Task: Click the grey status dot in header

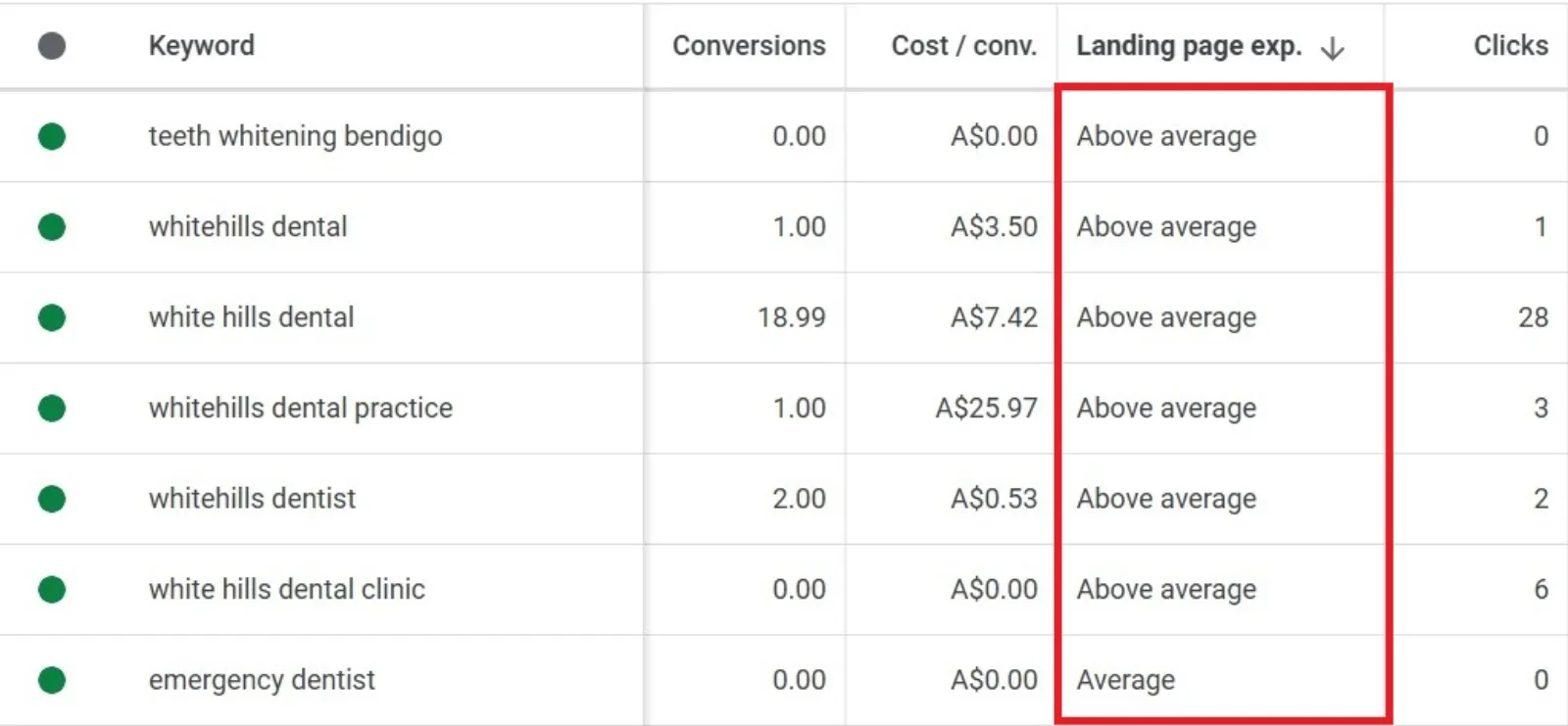Action: (x=52, y=46)
